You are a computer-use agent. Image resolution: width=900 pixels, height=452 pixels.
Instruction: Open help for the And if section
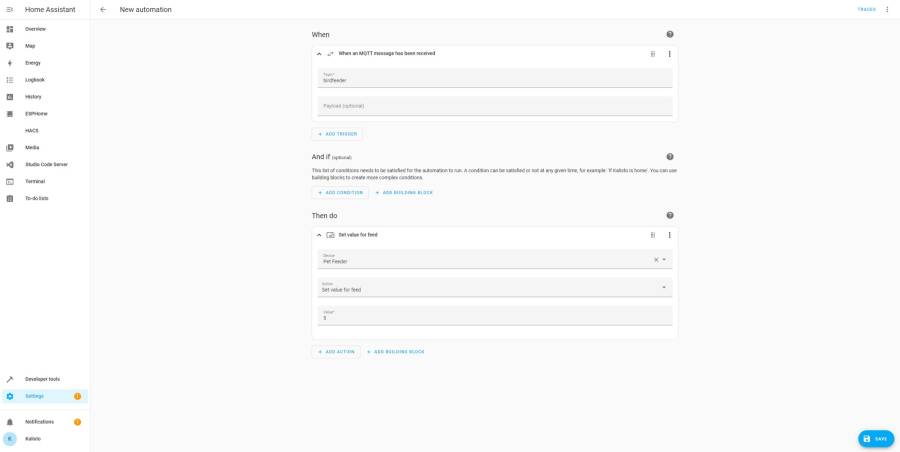pos(670,157)
